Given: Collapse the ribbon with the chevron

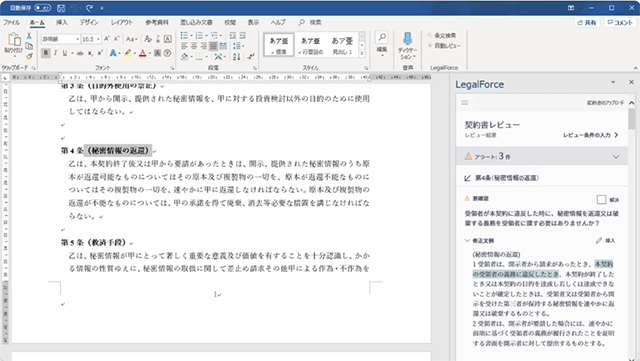Looking at the screenshot, I should pos(635,68).
